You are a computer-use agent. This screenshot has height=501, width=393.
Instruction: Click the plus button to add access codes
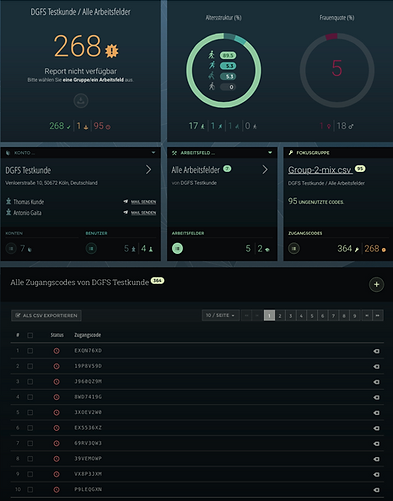(x=376, y=284)
